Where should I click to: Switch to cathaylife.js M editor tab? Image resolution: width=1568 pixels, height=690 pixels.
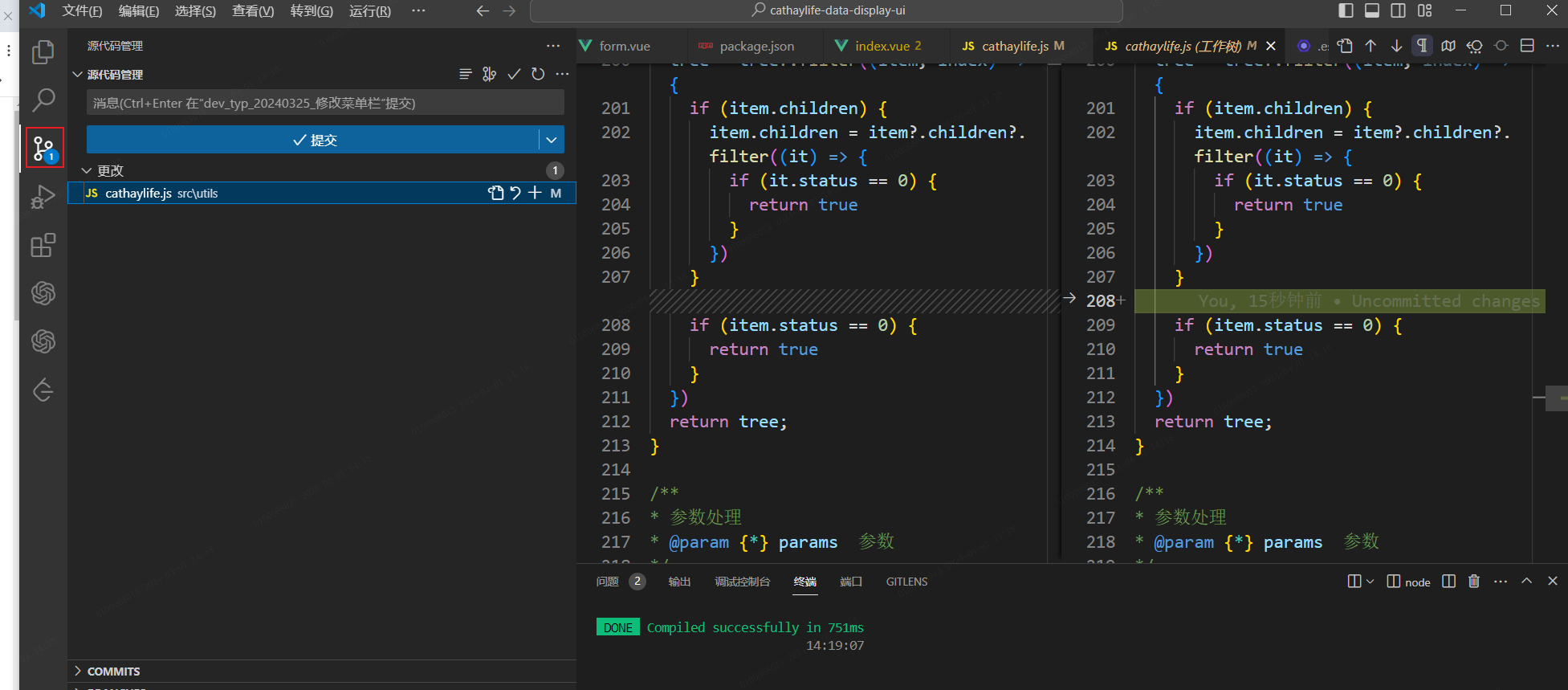(1020, 46)
